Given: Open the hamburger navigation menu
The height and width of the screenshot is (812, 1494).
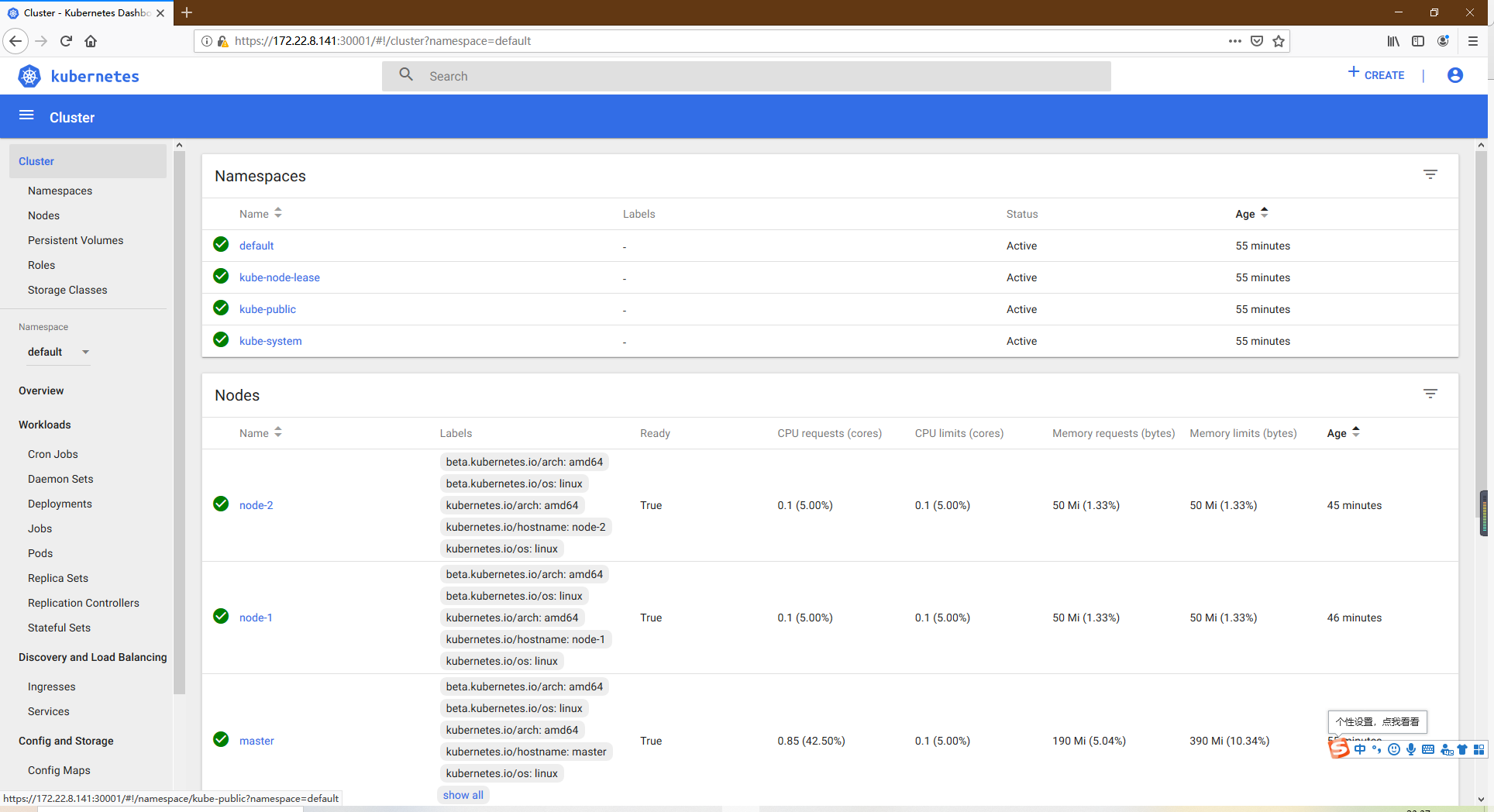Looking at the screenshot, I should pos(26,115).
